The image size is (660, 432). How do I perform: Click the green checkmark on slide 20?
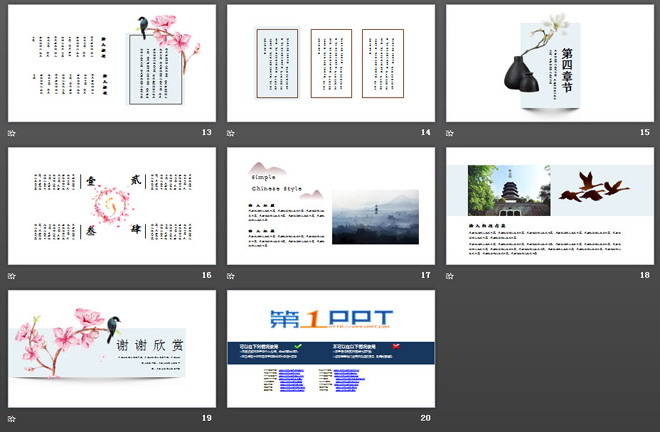pos(298,345)
